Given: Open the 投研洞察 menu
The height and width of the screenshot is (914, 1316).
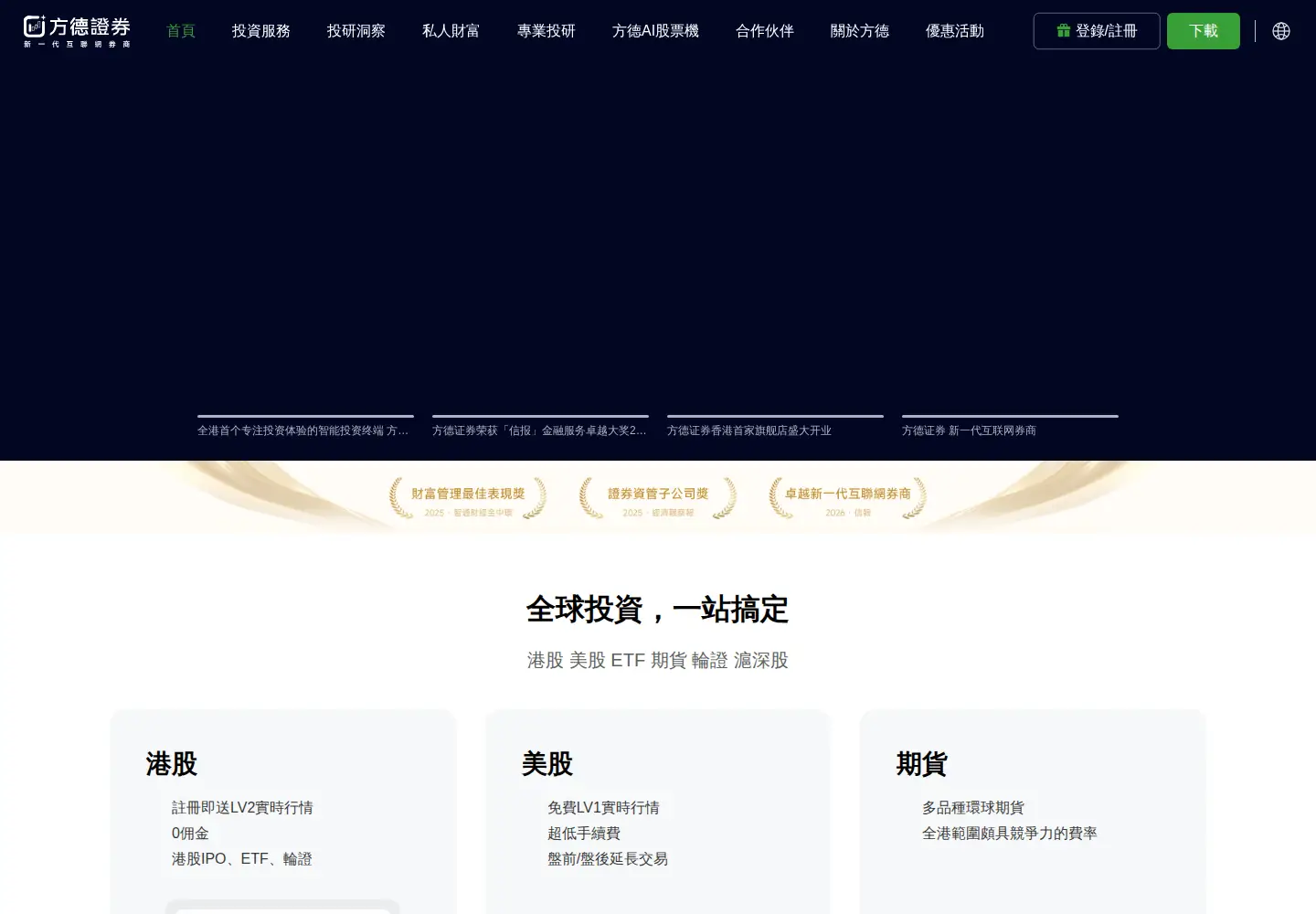Looking at the screenshot, I should [356, 31].
